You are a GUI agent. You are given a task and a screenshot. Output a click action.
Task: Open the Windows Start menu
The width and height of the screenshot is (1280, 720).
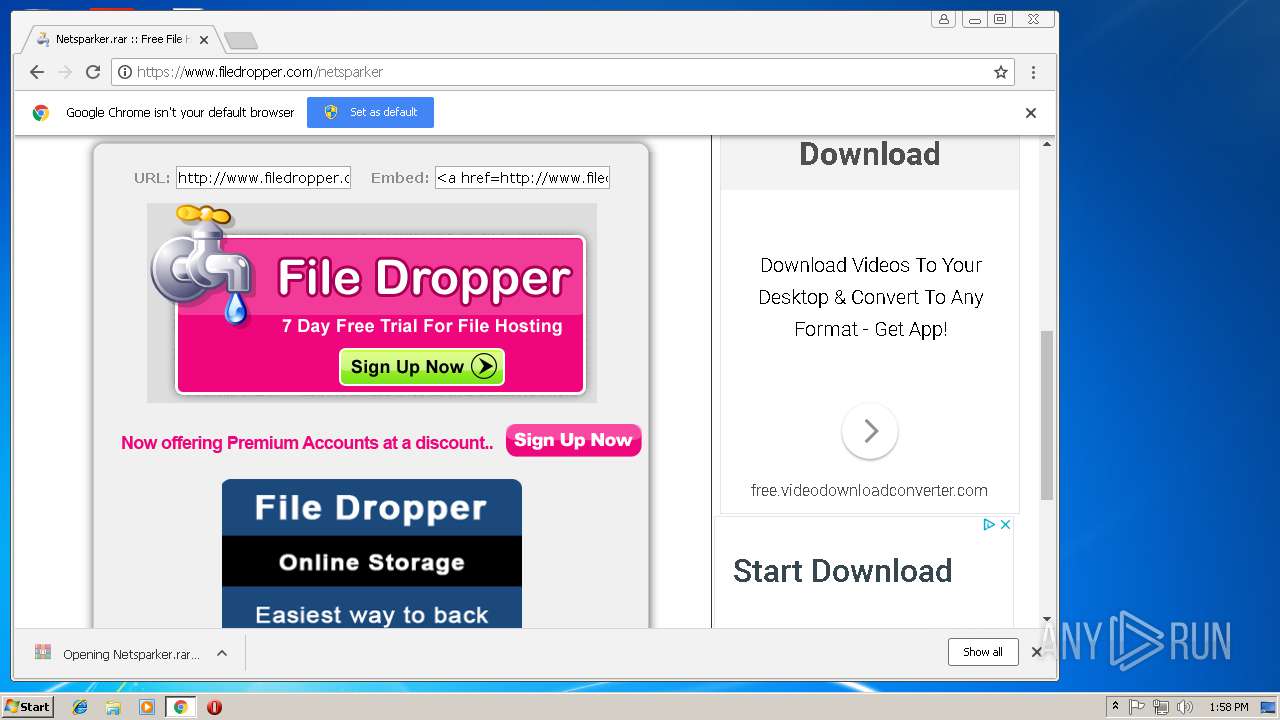click(x=27, y=707)
